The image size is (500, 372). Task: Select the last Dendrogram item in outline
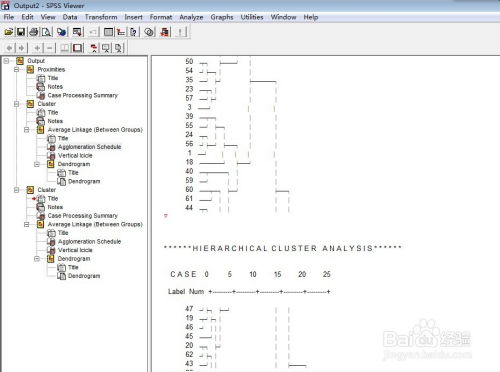tap(84, 276)
